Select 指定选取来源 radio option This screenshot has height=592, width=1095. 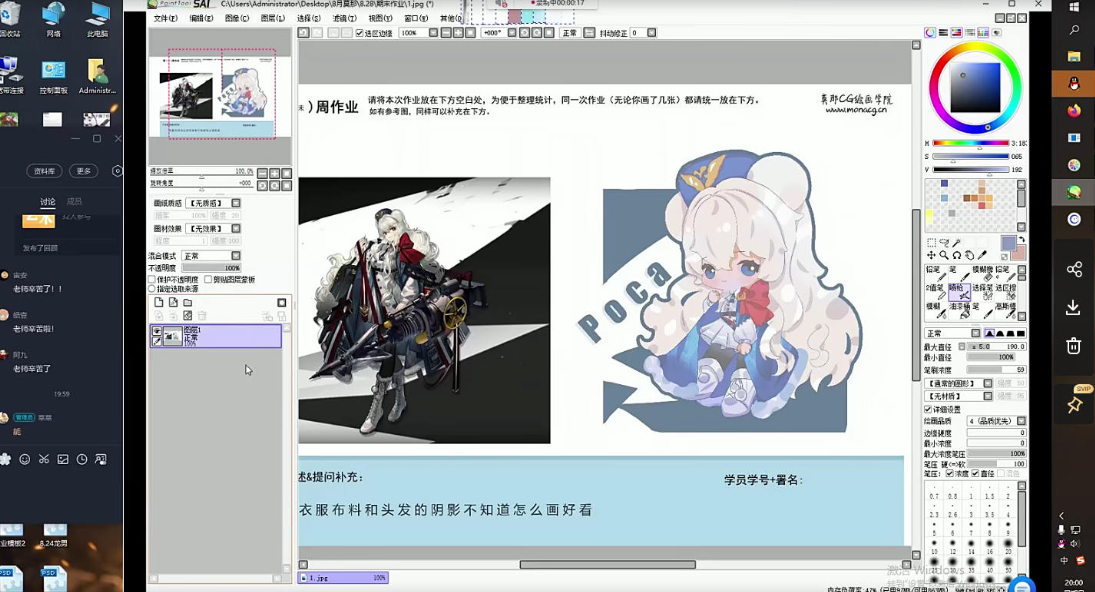point(152,288)
